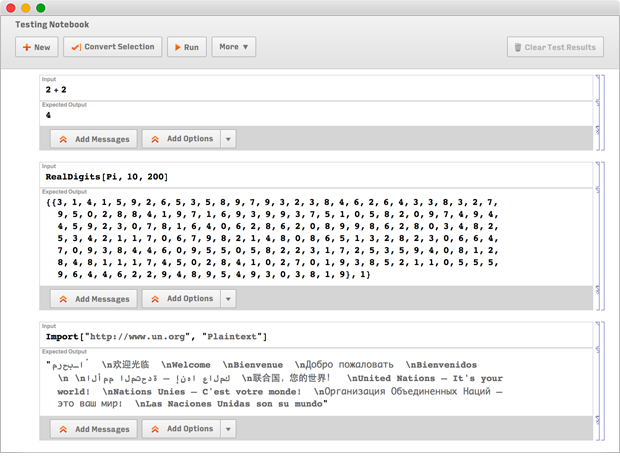Select the cell bracket of the 2 + 2 input
Image resolution: width=620 pixels, height=460 pixels.
pyautogui.click(x=597, y=85)
